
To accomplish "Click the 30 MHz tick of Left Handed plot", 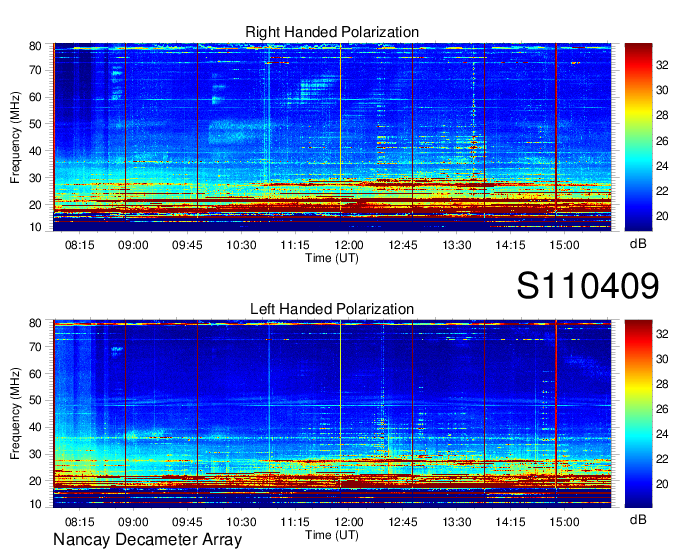I will [35, 454].
